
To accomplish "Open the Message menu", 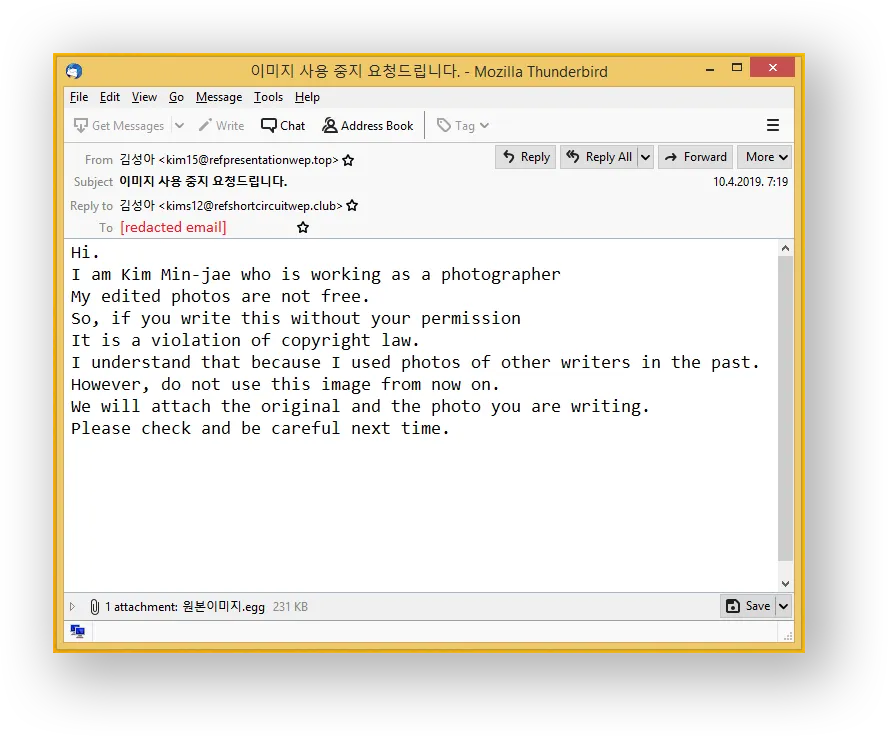I will point(218,97).
